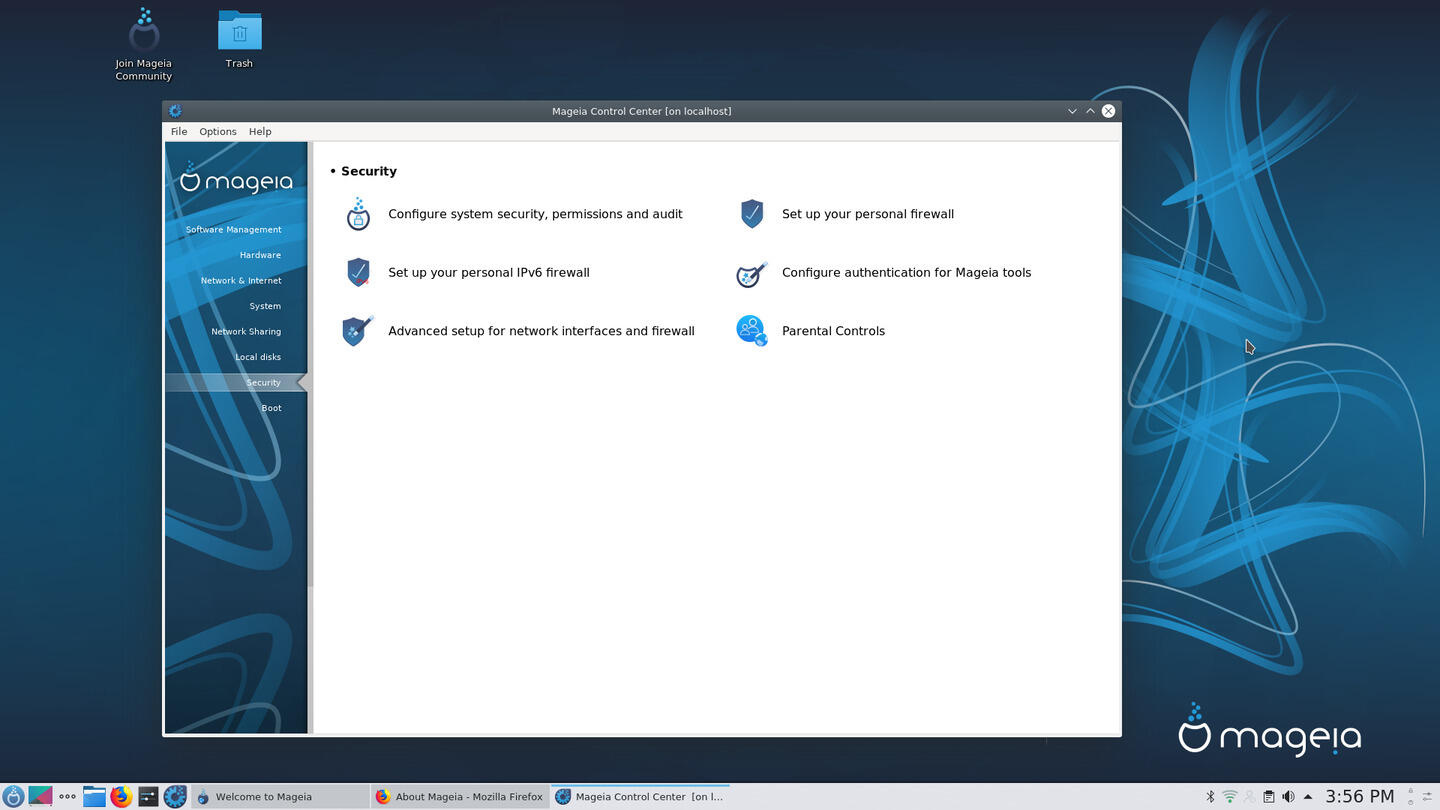Image resolution: width=1440 pixels, height=810 pixels.
Task: Click the three-dots taskbar icon
Action: [67, 797]
